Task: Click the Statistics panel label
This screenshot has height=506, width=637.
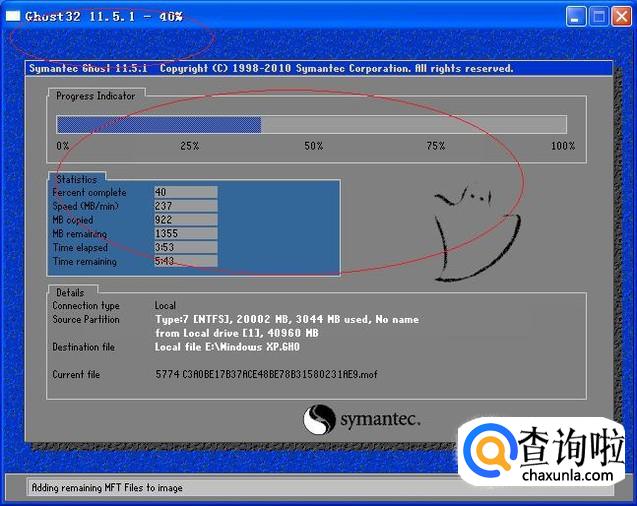Action: tap(76, 179)
